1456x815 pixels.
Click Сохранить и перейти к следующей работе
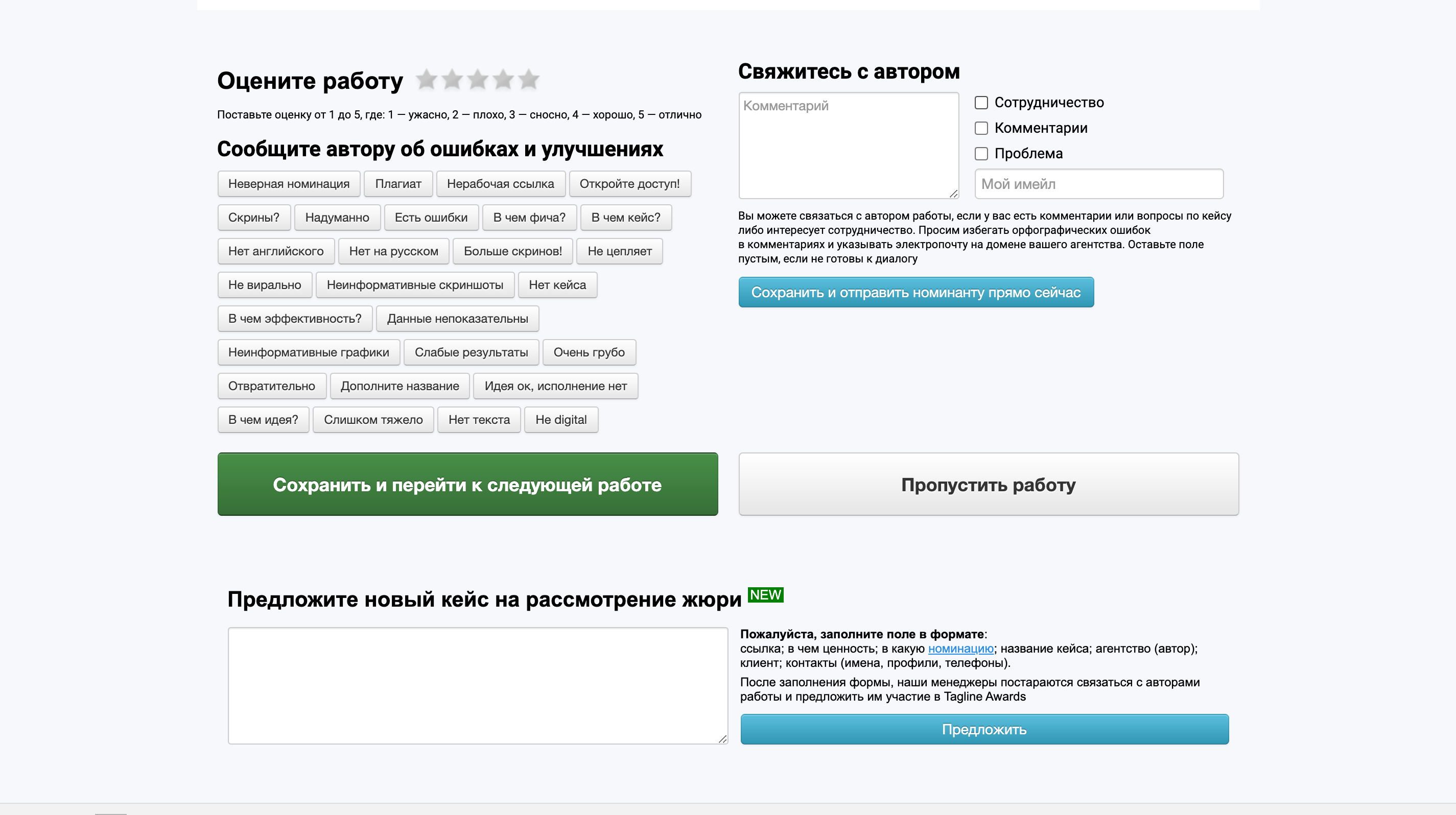[467, 484]
